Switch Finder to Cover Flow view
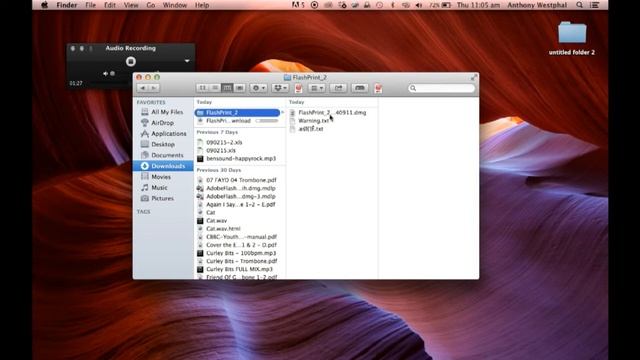 239,88
